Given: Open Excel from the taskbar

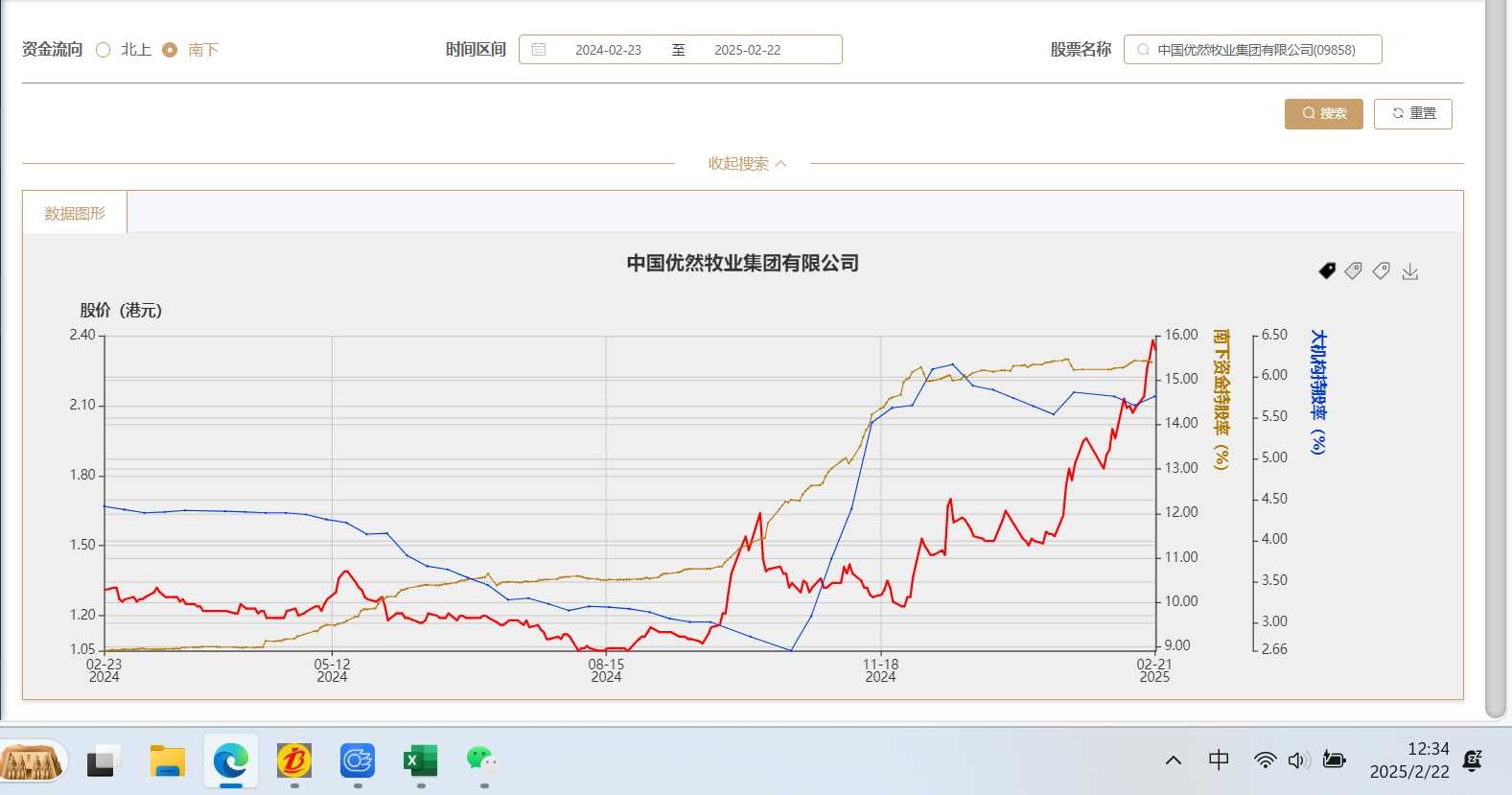Looking at the screenshot, I should pyautogui.click(x=420, y=761).
